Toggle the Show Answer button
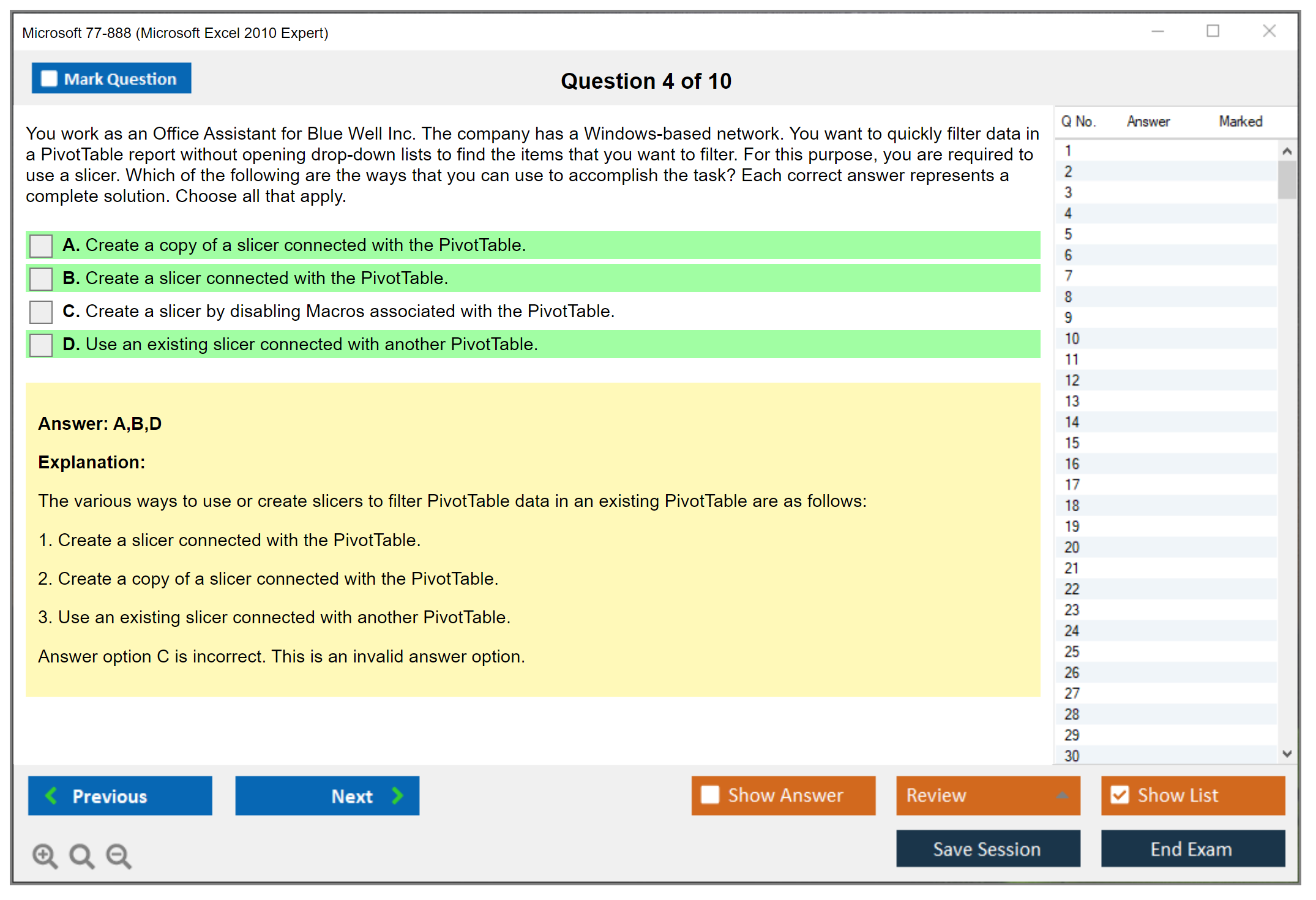Screen dimensions: 1316x900 point(783,795)
